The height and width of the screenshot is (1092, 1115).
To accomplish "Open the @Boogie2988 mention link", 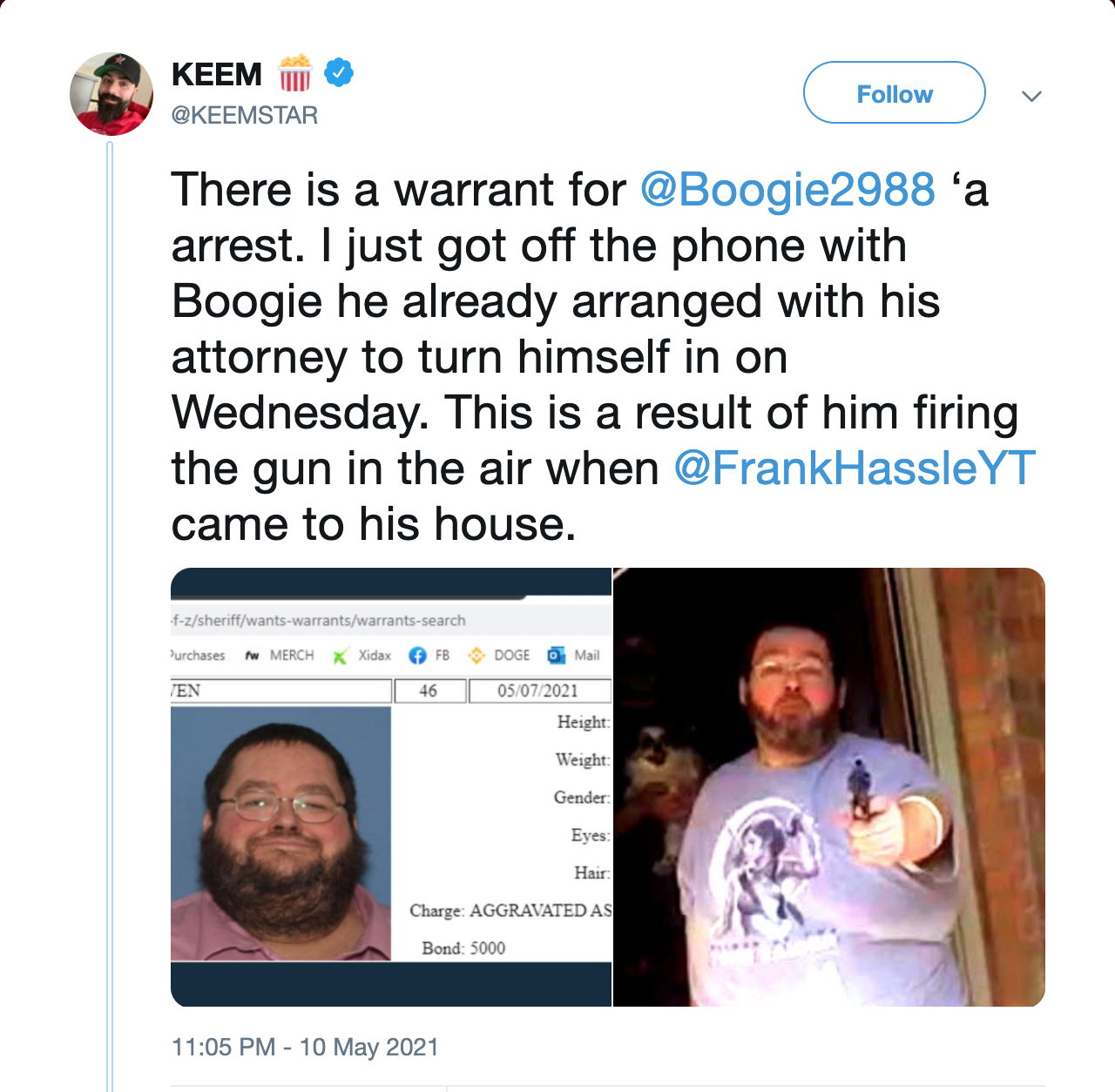I will [787, 189].
